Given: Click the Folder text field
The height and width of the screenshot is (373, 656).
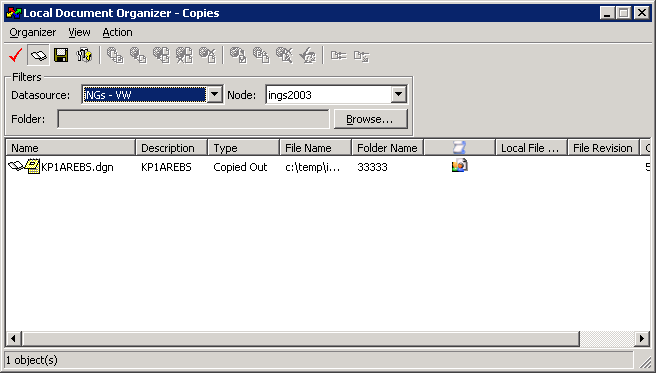Looking at the screenshot, I should [x=193, y=119].
